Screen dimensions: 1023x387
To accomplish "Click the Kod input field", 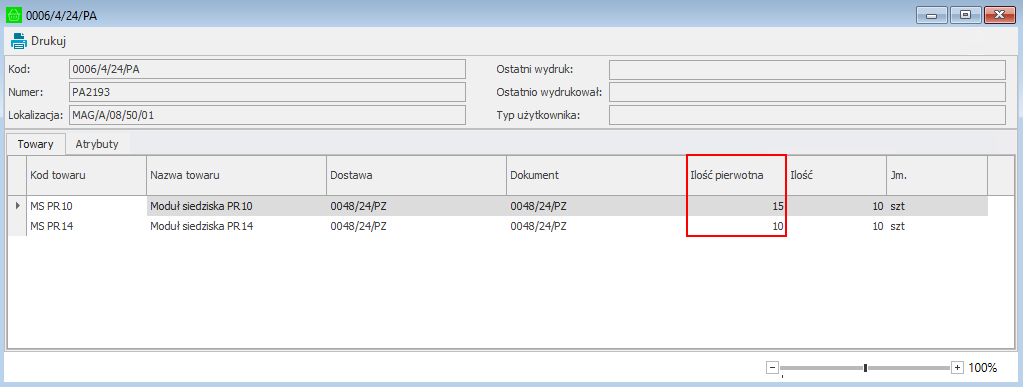I will click(267, 69).
